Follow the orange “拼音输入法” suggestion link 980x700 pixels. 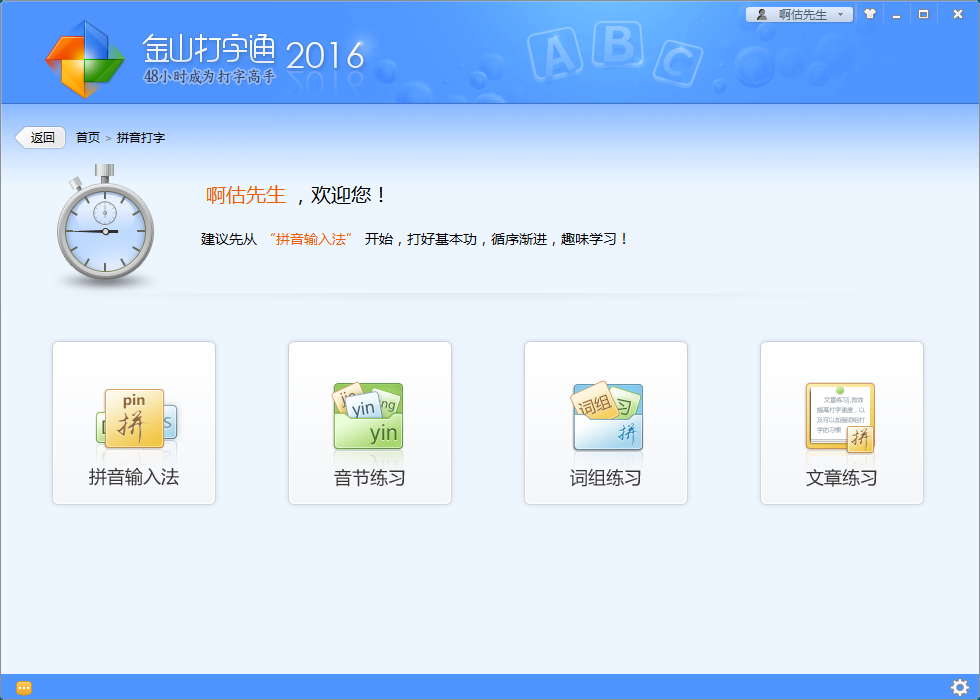coord(311,240)
